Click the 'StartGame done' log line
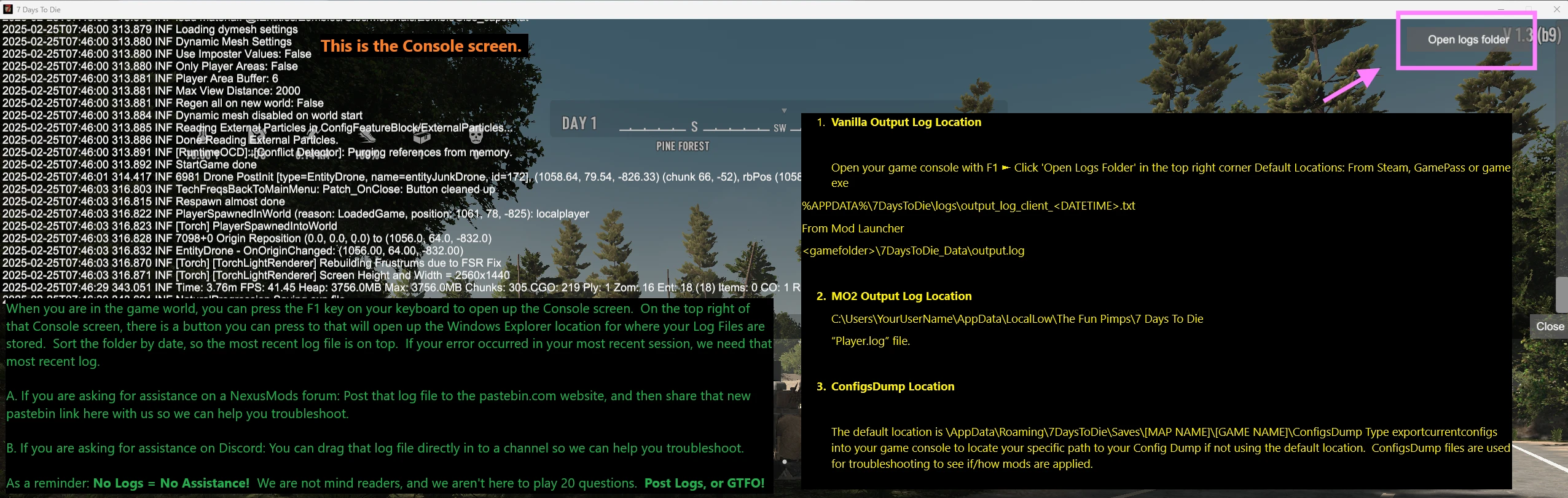The width and height of the screenshot is (1568, 498). 130,165
